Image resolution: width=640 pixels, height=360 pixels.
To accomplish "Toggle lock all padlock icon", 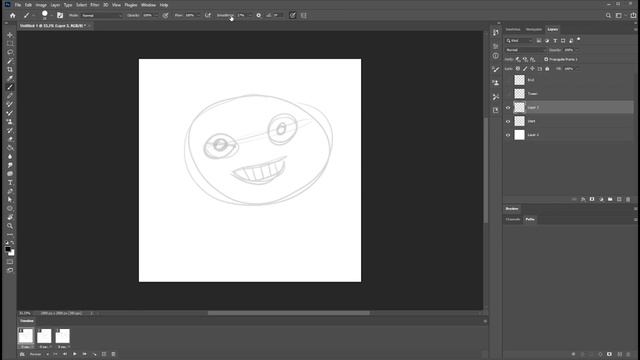I will click(x=547, y=69).
